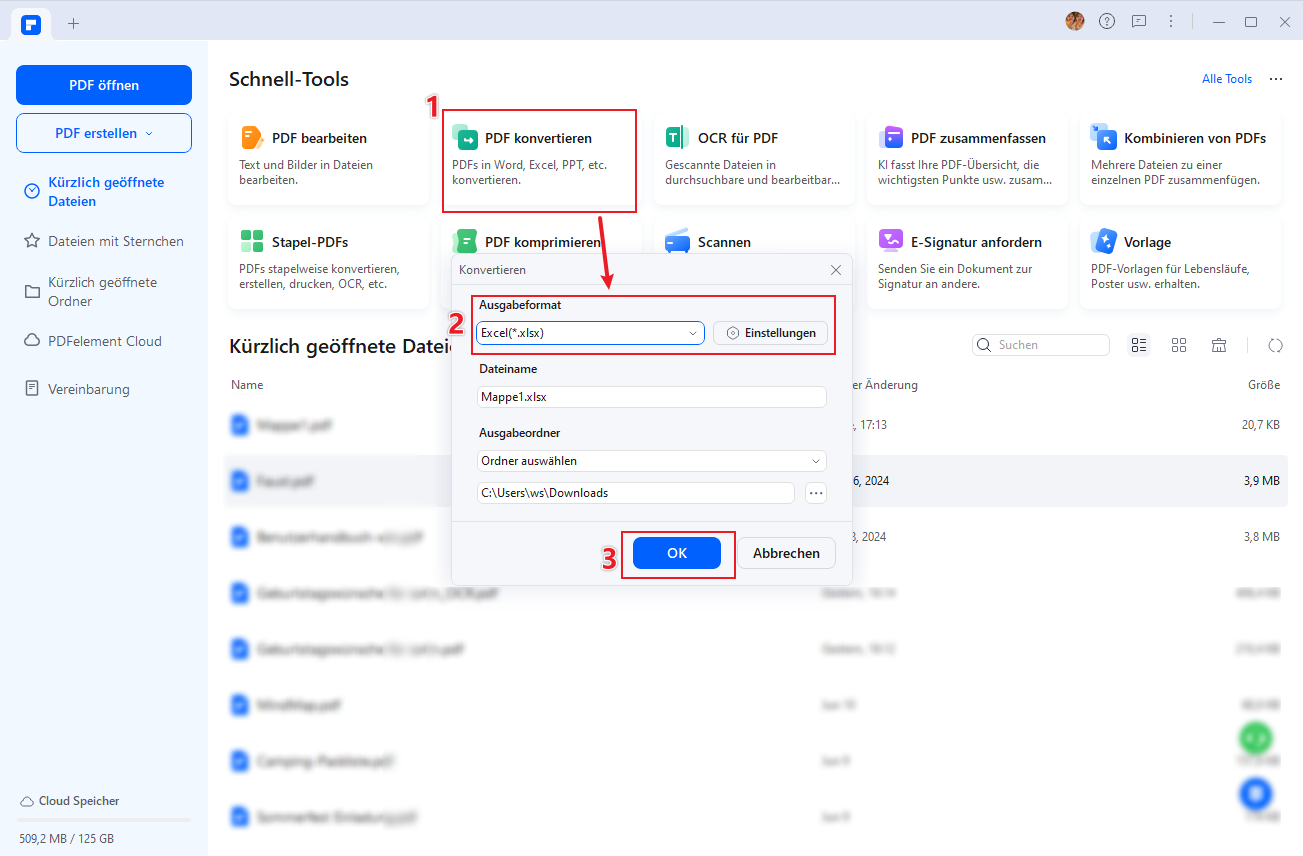Viewport: 1303px width, 856px height.
Task: Click the PDF bearbeiten tool card
Action: pos(329,159)
